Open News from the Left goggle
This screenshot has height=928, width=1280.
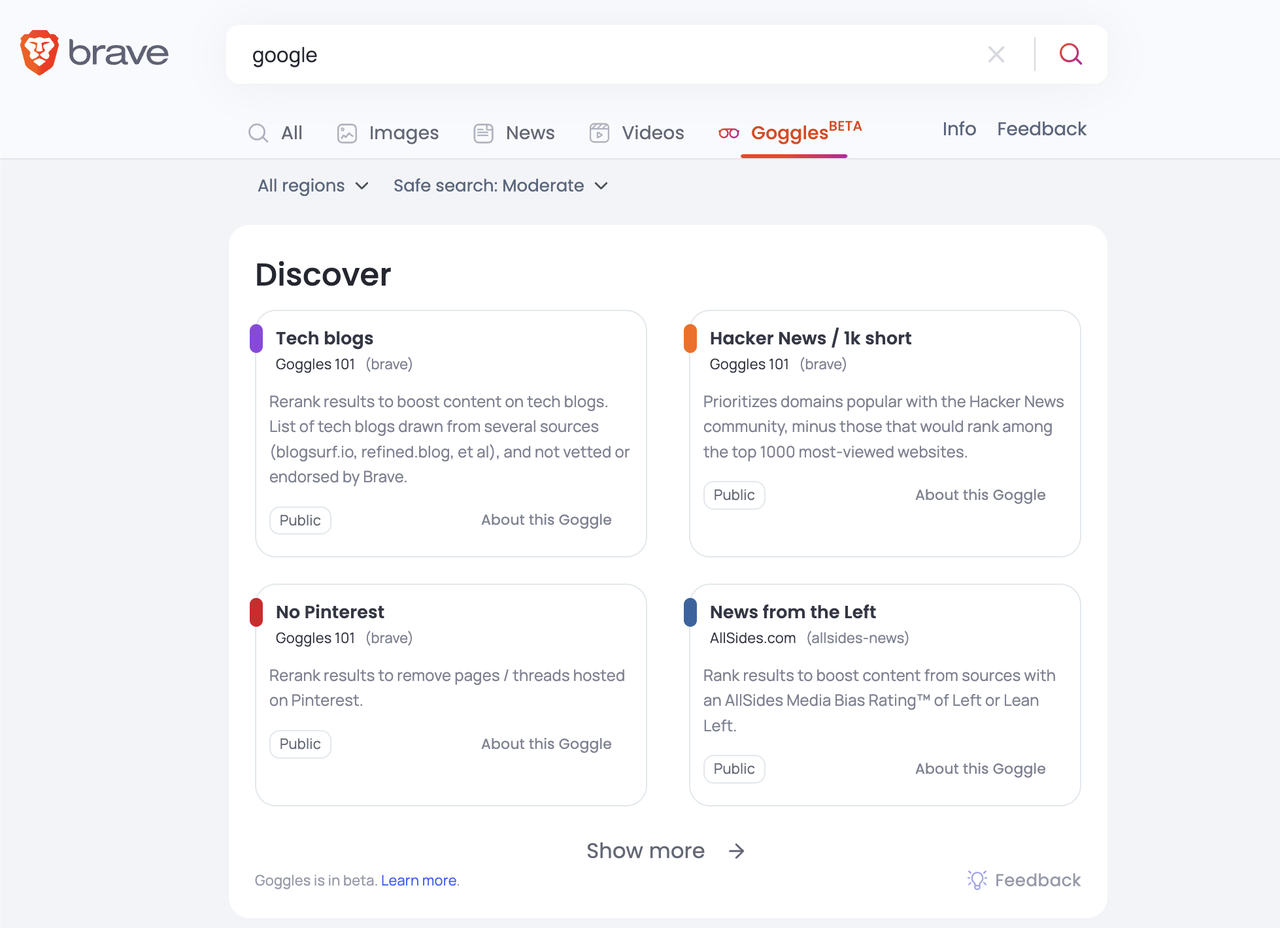(793, 612)
